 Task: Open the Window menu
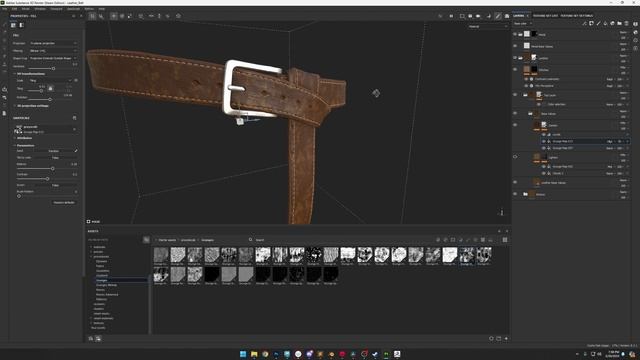click(40, 9)
